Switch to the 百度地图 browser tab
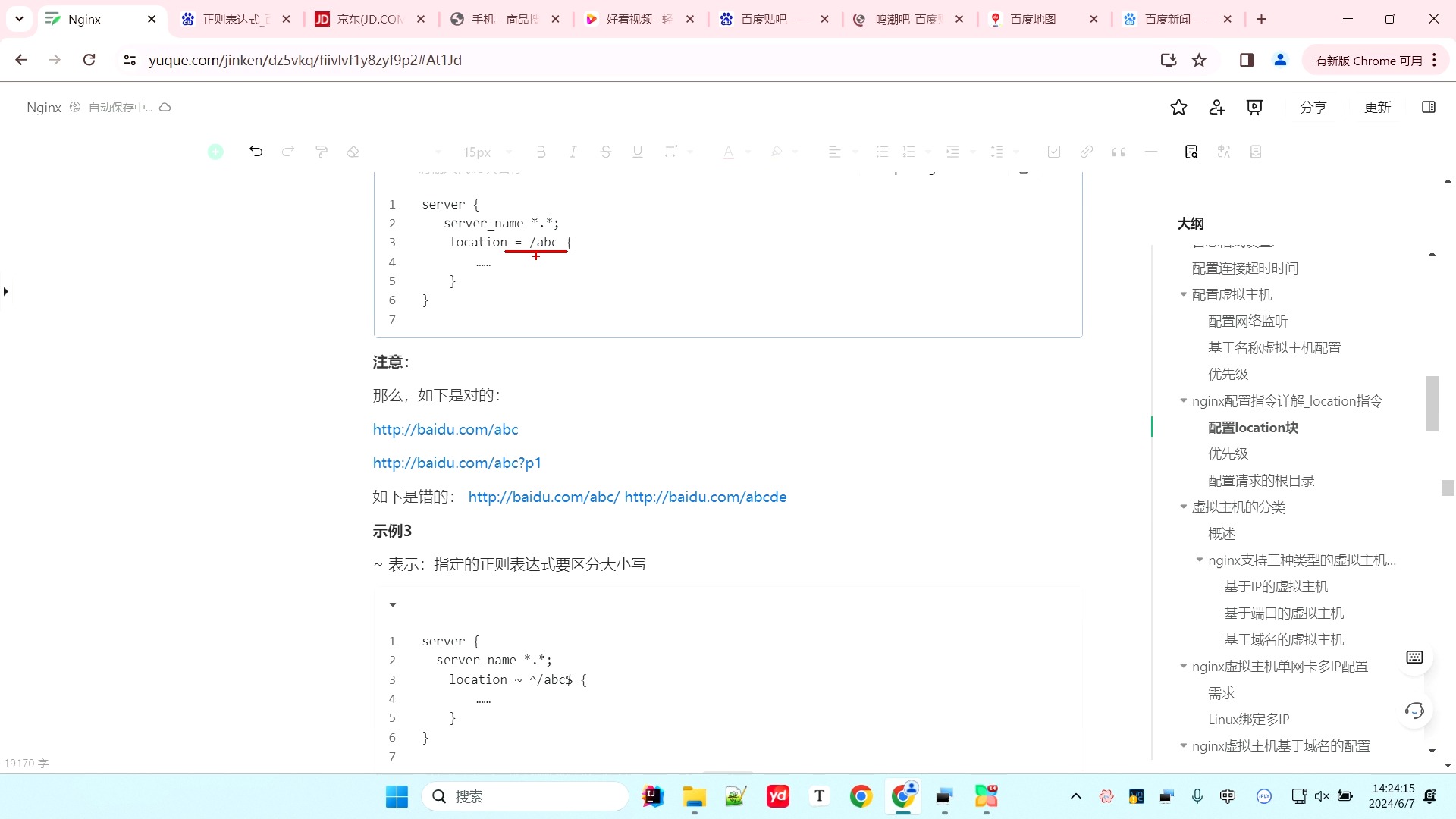This screenshot has width=1456, height=819. (x=1043, y=19)
